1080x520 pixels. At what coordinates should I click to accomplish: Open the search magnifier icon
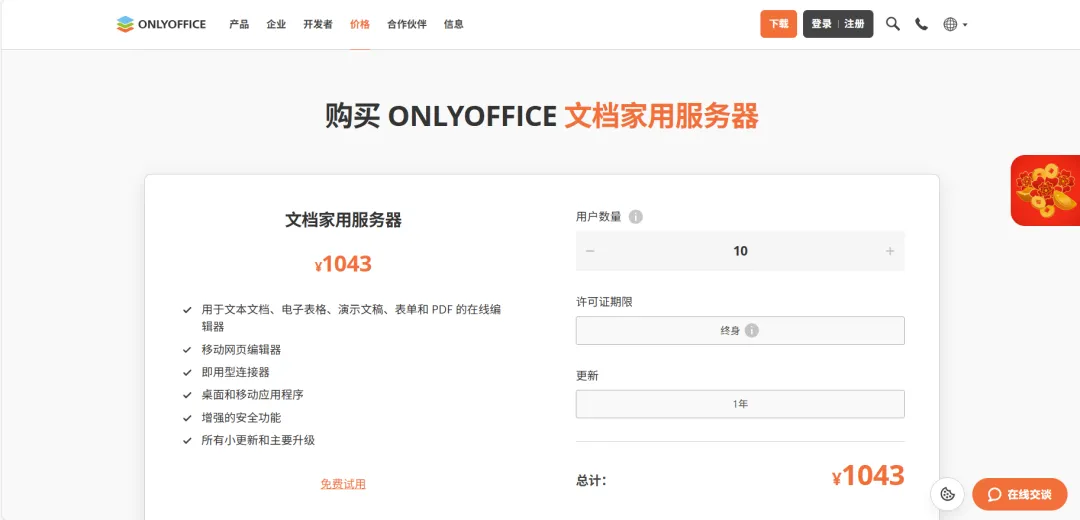click(893, 24)
